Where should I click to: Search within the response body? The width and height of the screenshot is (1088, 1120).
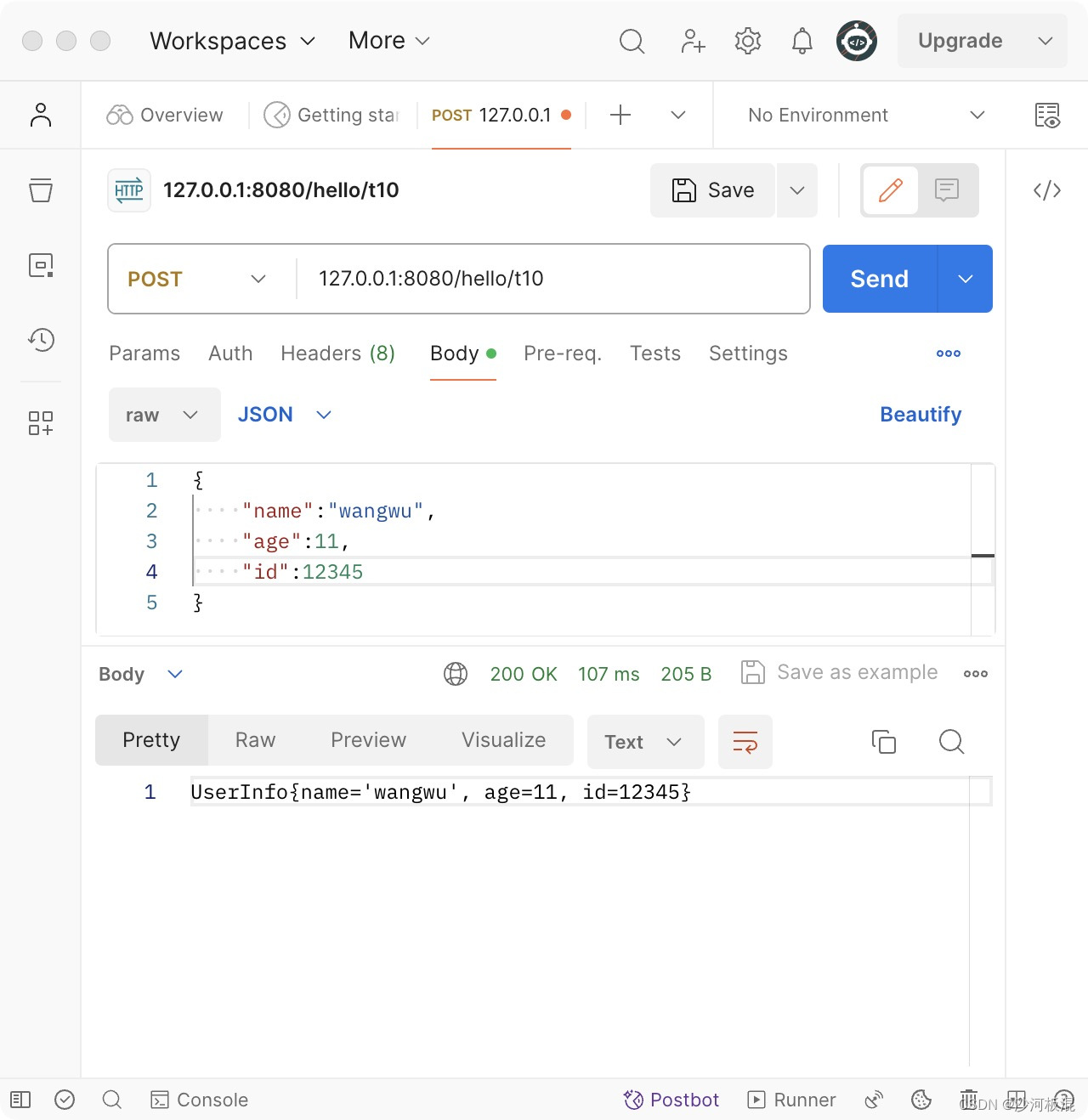(x=951, y=742)
